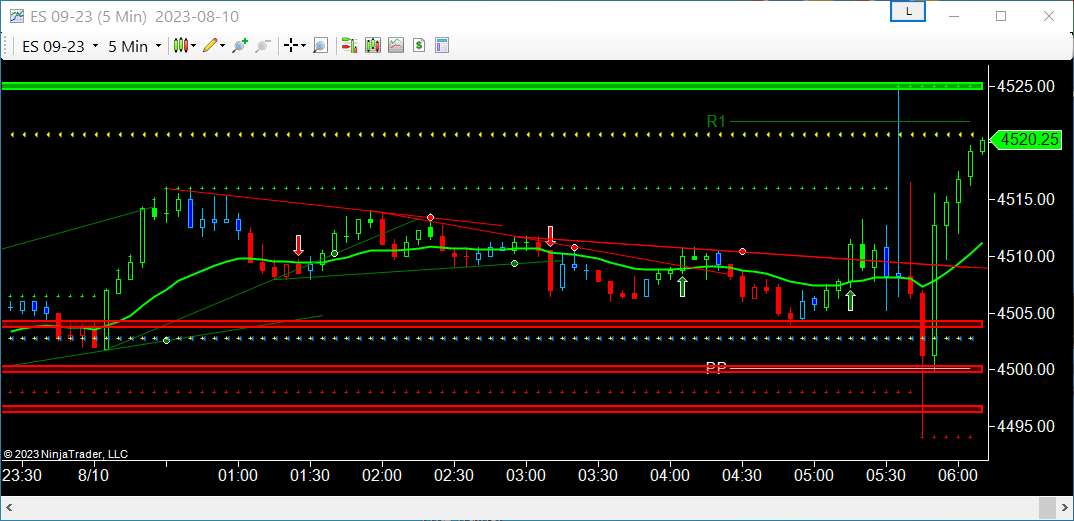Click the 01:30 time axis label
Screen dimensions: 1074x521
310,474
